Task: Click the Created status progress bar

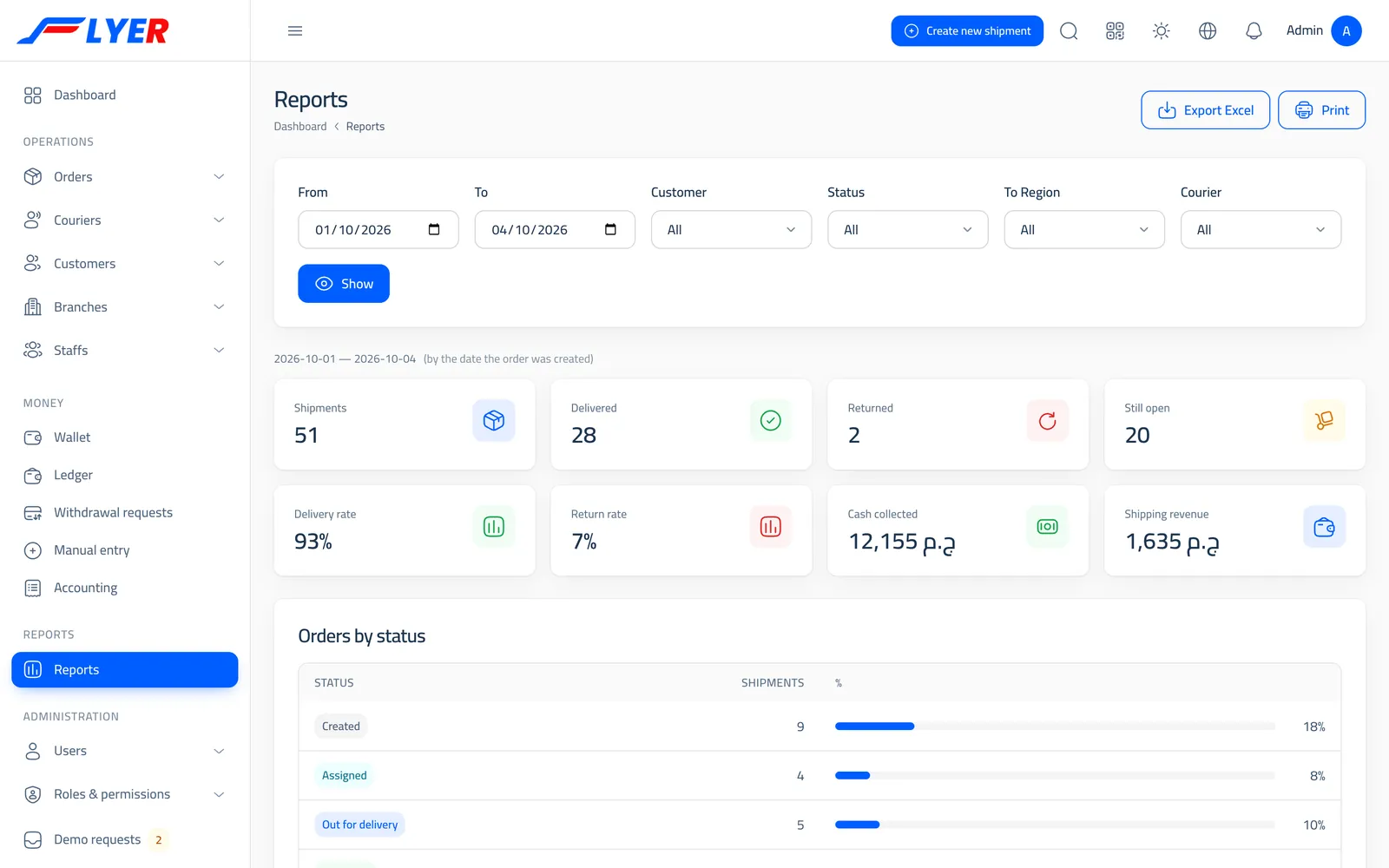Action: (x=1055, y=727)
